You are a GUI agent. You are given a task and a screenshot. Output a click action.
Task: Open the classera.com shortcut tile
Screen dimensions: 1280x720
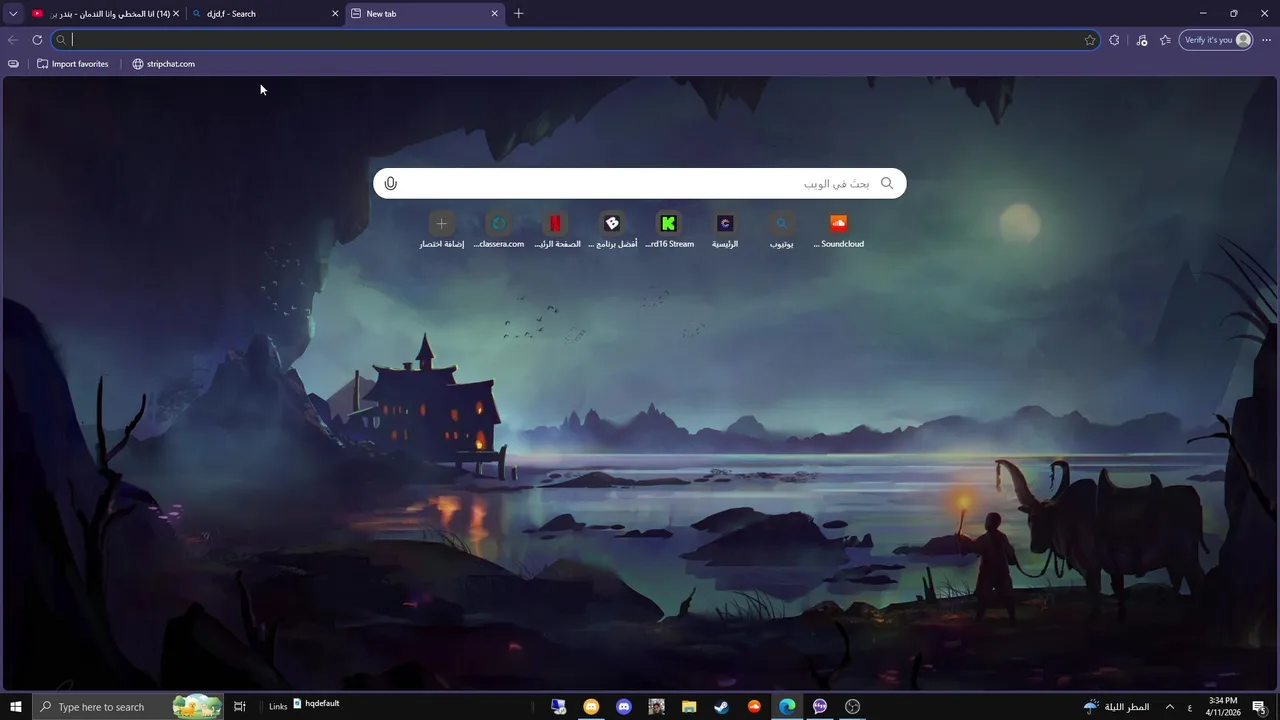499,229
